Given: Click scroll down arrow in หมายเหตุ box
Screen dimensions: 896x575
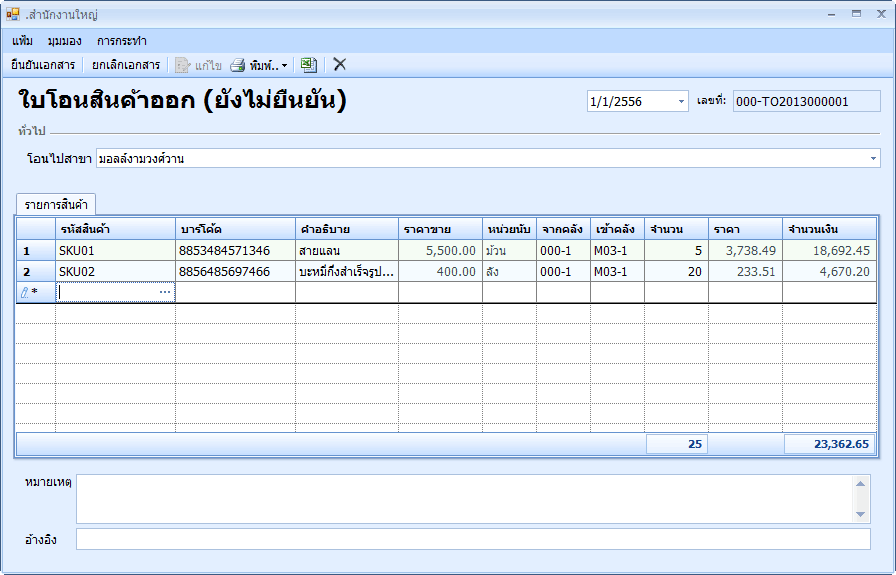Looking at the screenshot, I should pos(862,514).
